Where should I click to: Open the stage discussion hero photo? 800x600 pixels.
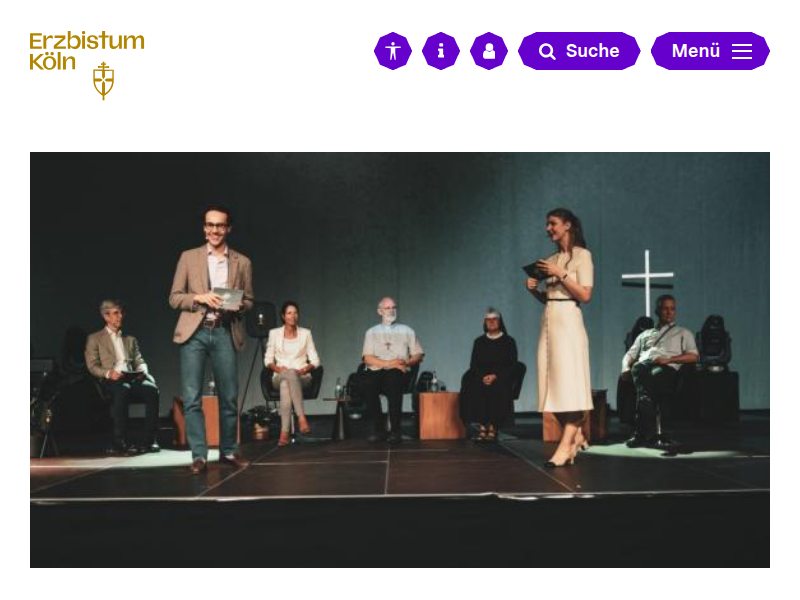tap(400, 360)
